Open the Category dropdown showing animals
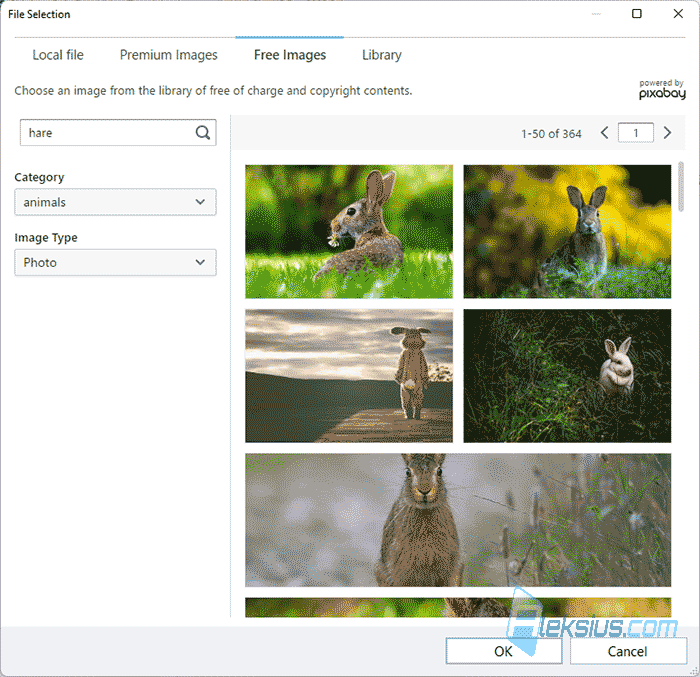Image resolution: width=700 pixels, height=677 pixels. [x=115, y=202]
